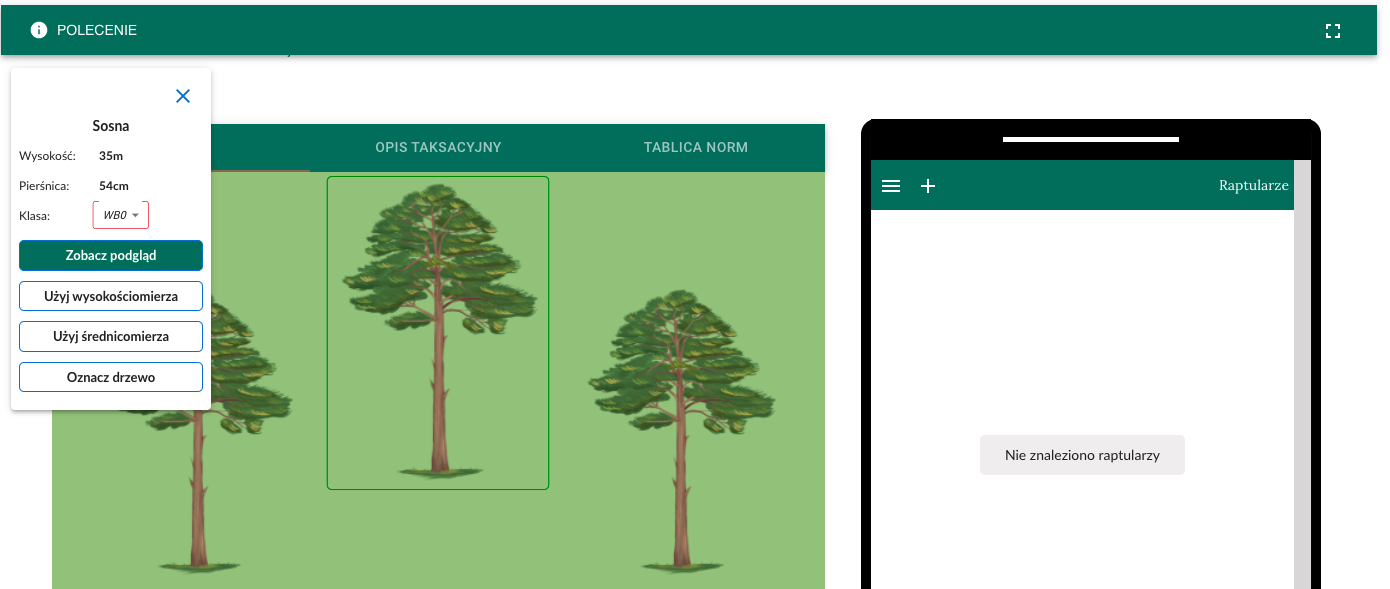The height and width of the screenshot is (589, 1390).
Task: Open the Klasa WB0 dropdown
Action: pos(121,215)
